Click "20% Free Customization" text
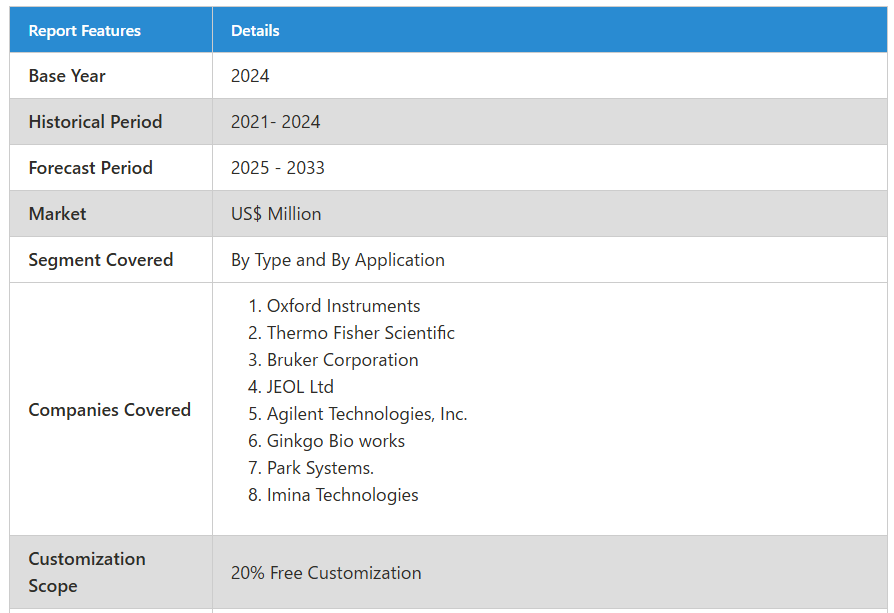Screen dimensions: 894x613 pos(326,573)
